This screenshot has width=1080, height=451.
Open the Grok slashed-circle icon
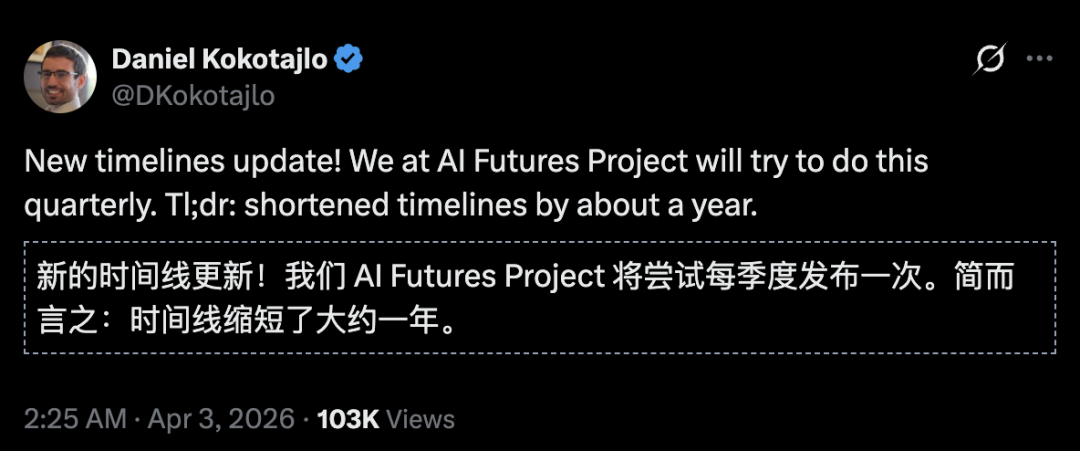(x=988, y=60)
